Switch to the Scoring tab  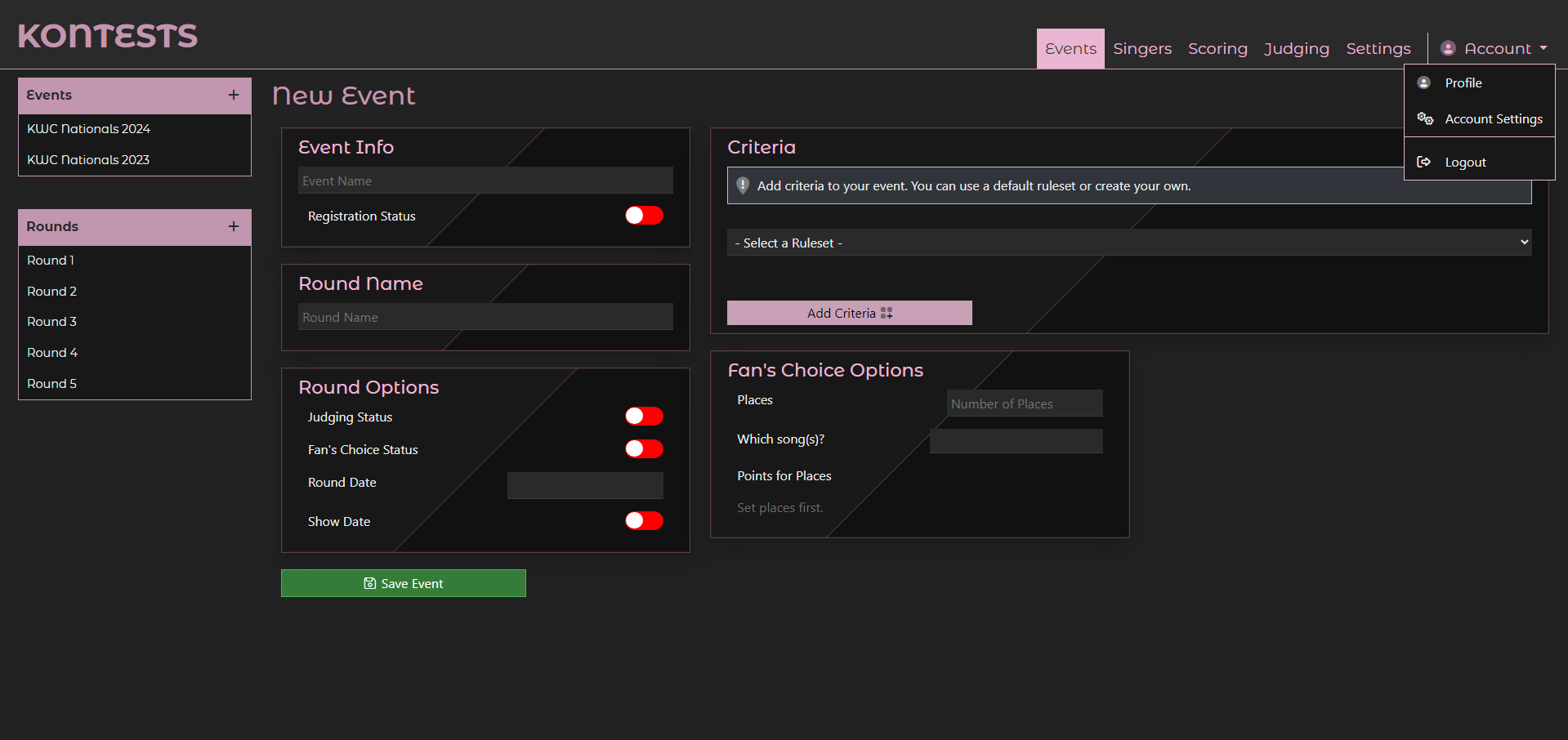coord(1217,48)
